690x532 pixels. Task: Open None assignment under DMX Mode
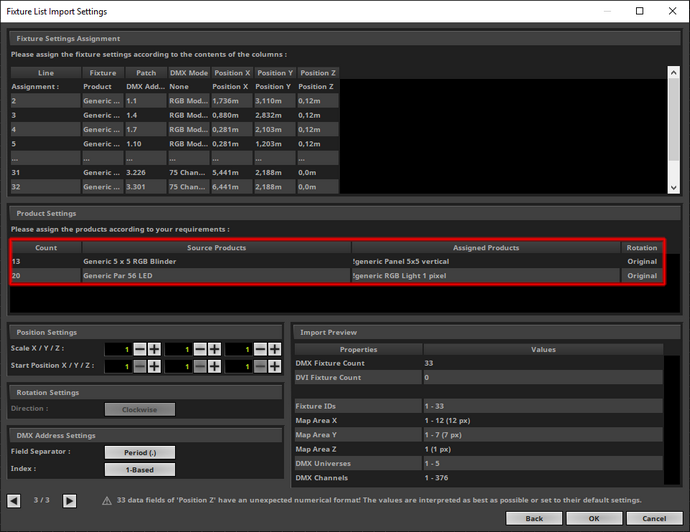[x=189, y=87]
